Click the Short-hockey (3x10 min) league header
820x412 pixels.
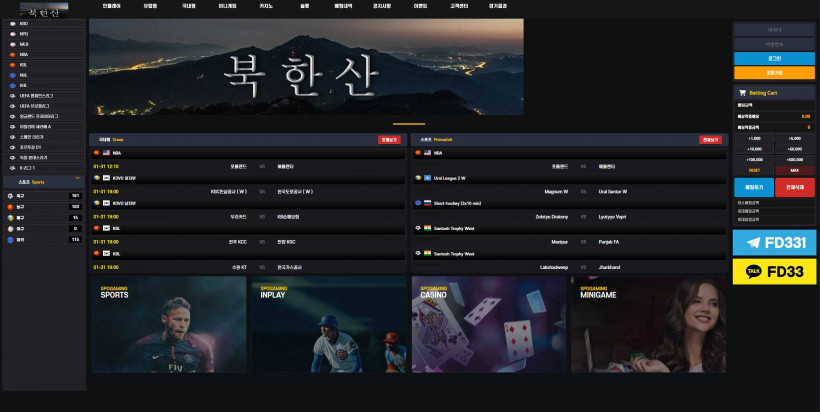tap(569, 203)
